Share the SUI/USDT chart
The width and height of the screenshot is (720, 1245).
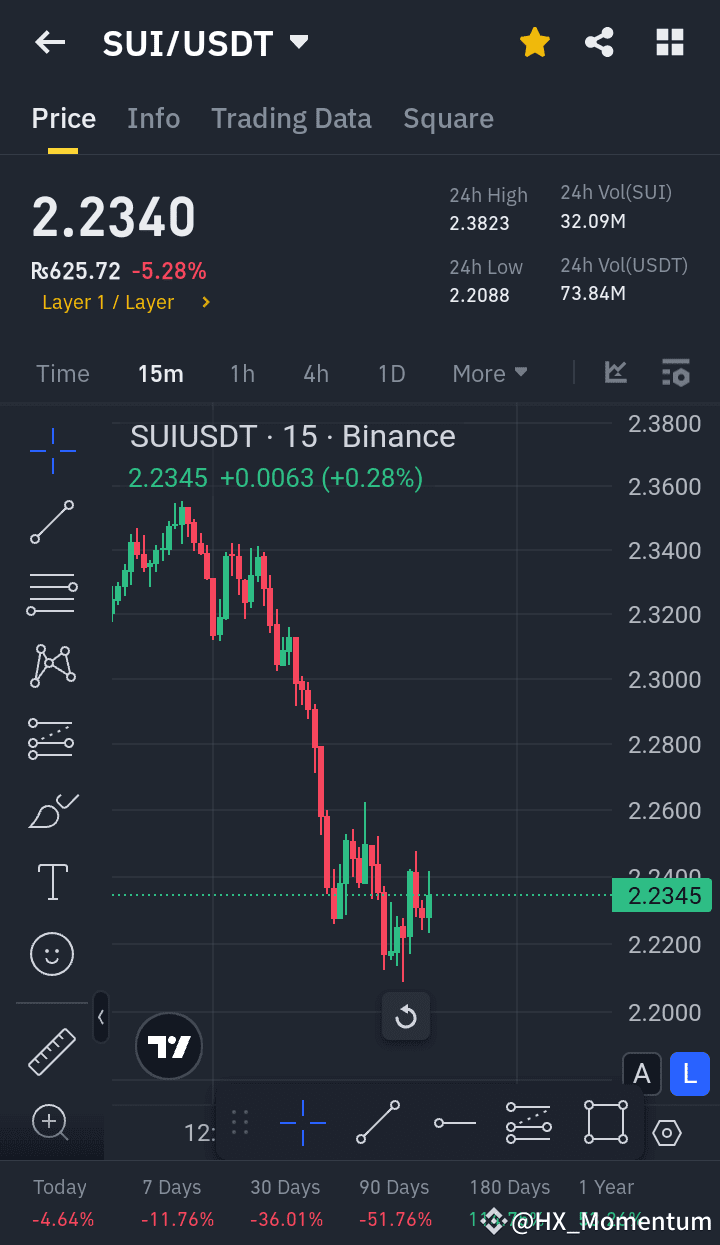pyautogui.click(x=599, y=42)
